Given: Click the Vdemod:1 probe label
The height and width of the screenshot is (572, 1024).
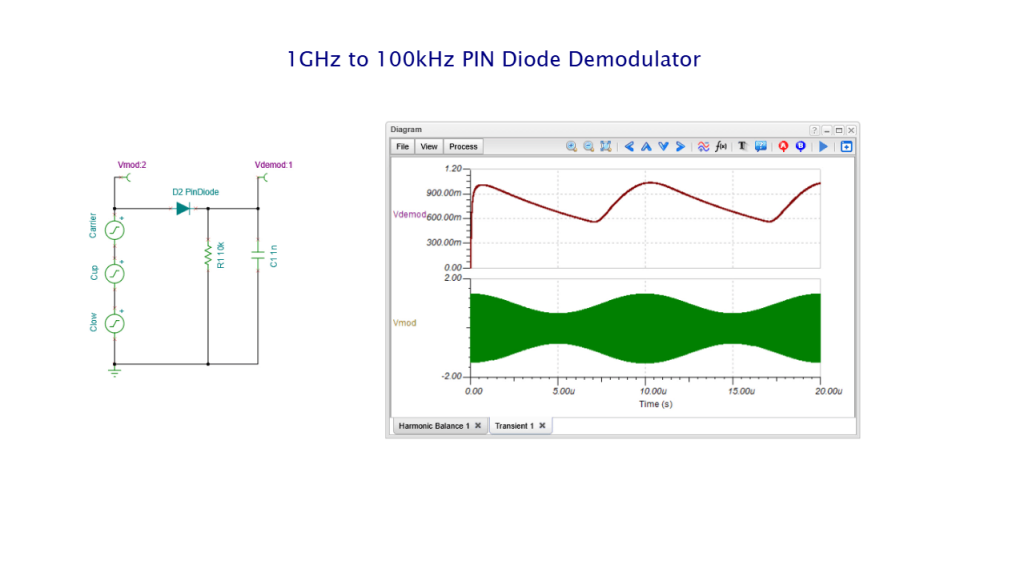Looking at the screenshot, I should point(274,165).
